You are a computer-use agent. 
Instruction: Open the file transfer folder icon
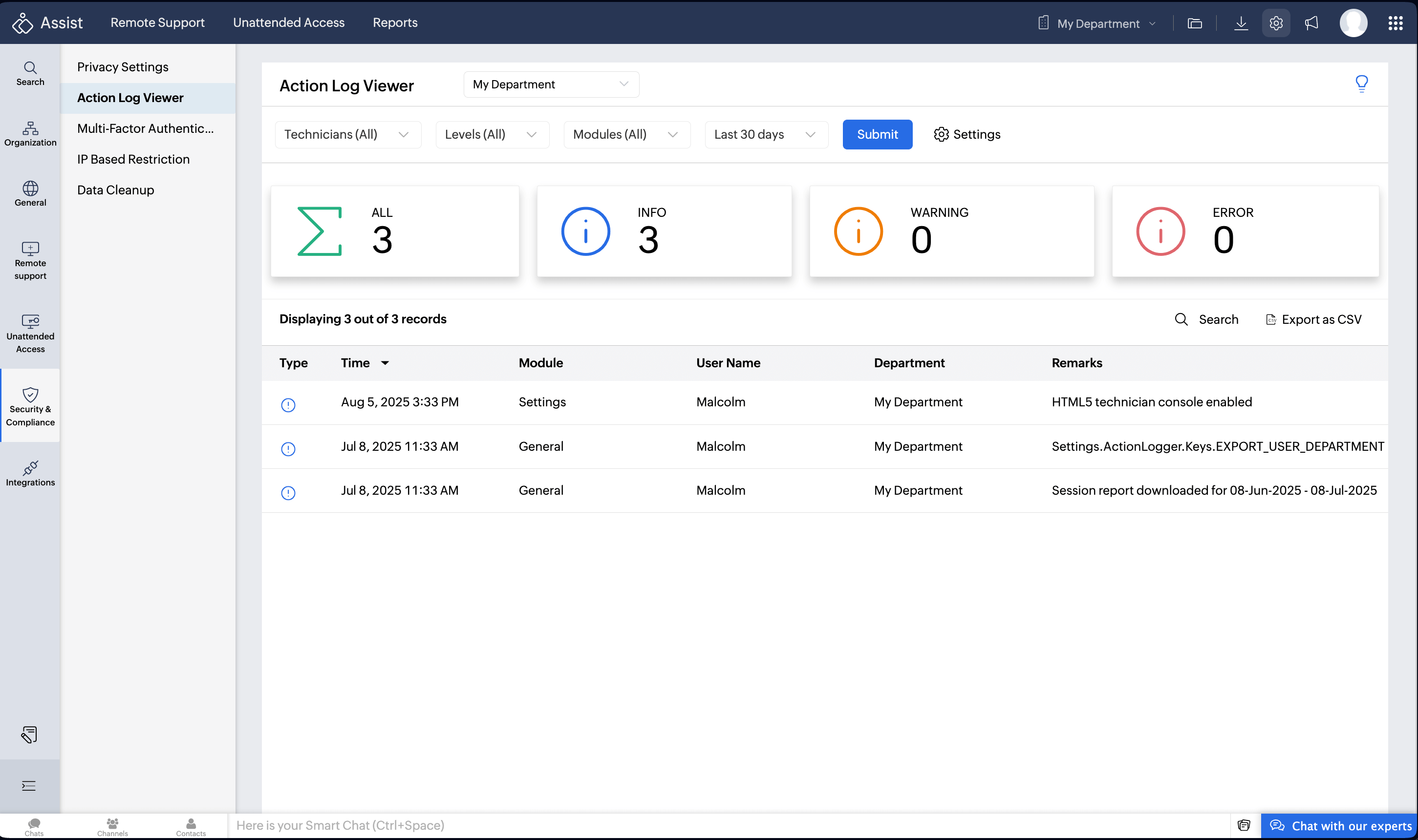pyautogui.click(x=1195, y=23)
